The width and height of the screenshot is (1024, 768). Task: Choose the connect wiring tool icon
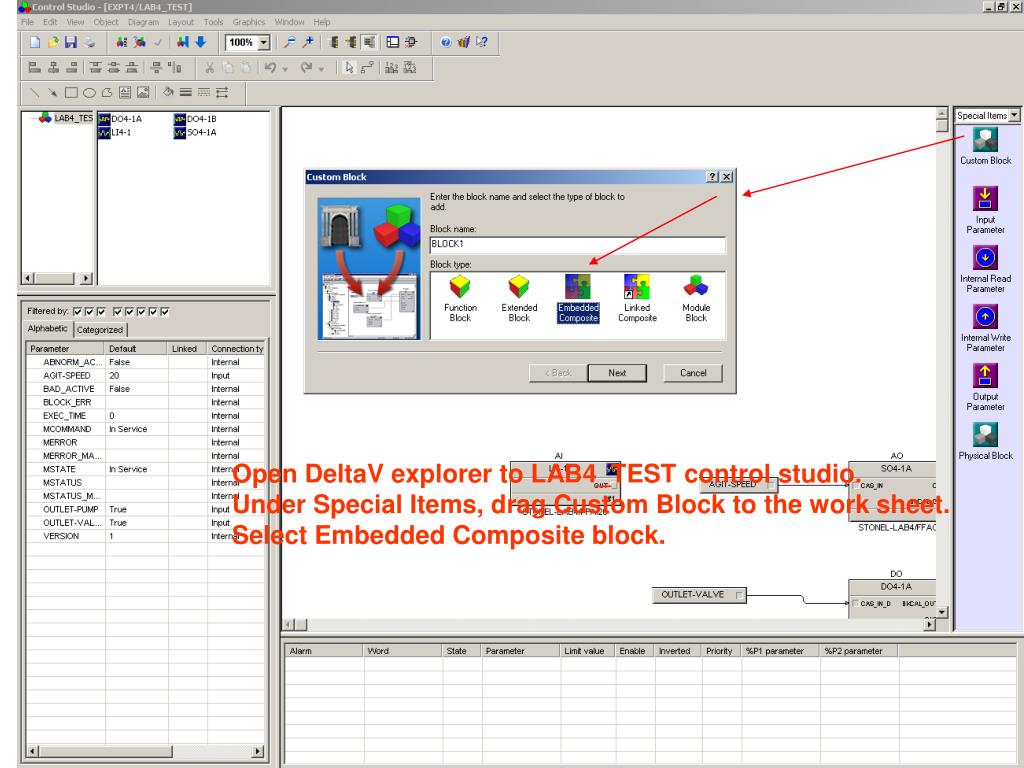pos(367,67)
